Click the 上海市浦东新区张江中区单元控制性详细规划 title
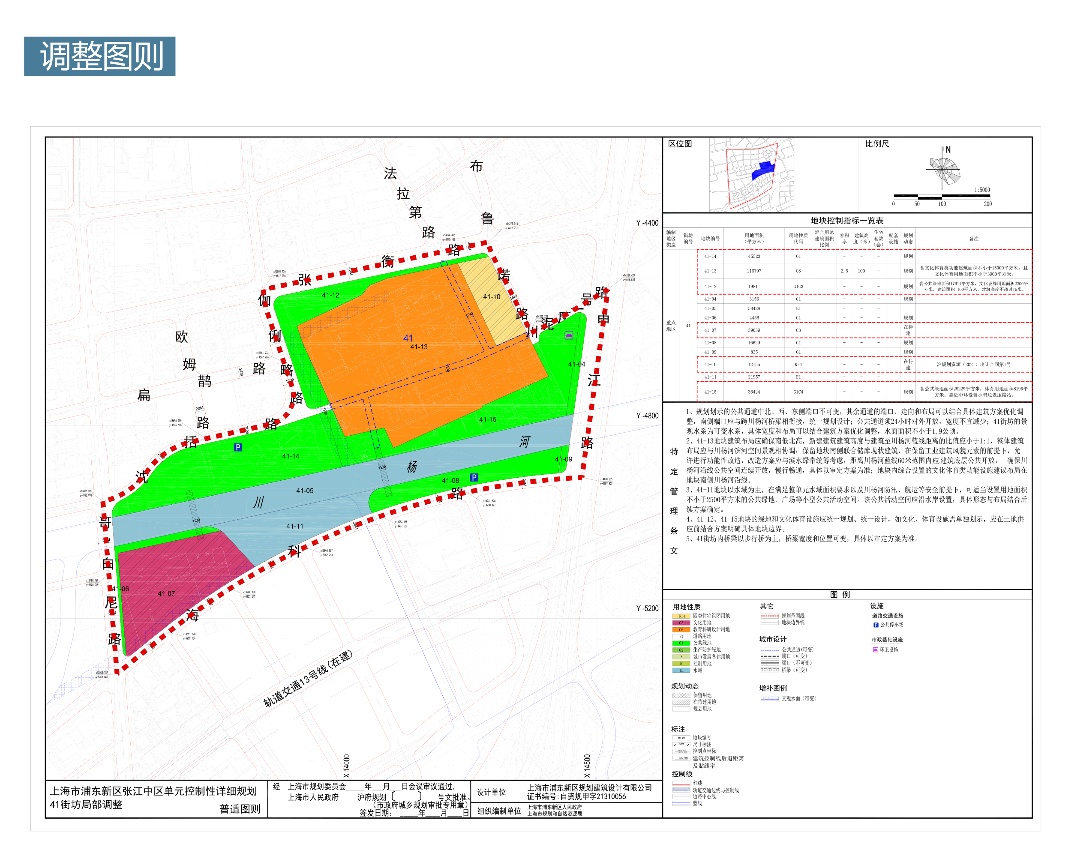The width and height of the screenshot is (1070, 862). coord(152,791)
